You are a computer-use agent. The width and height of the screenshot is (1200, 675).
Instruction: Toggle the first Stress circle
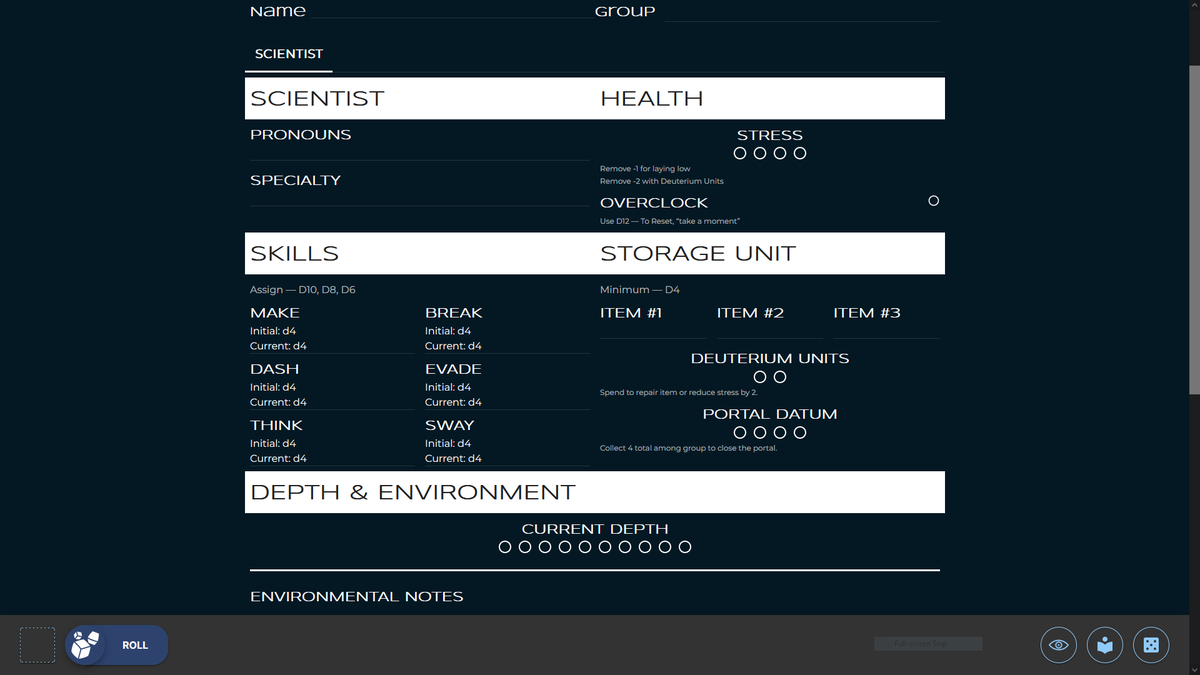point(740,154)
